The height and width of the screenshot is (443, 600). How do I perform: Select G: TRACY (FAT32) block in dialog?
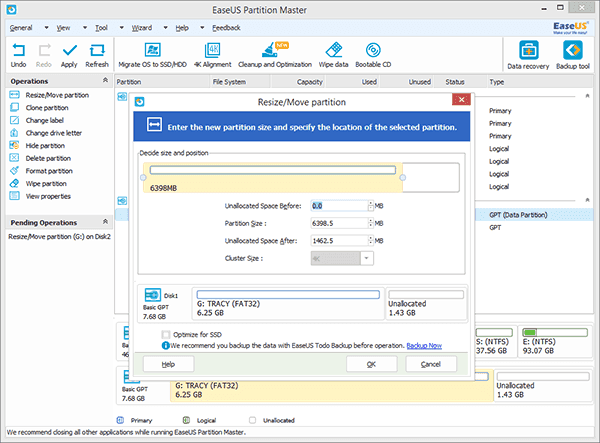[288, 304]
